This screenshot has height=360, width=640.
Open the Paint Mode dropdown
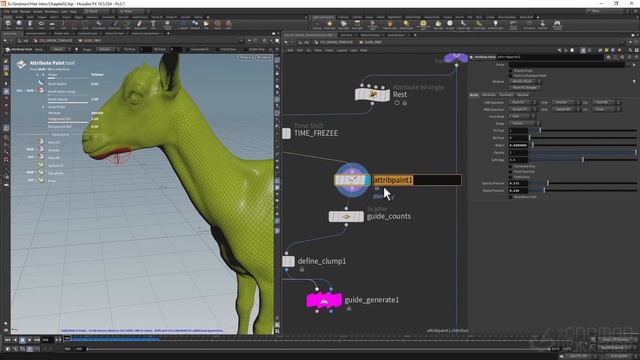tap(522, 116)
